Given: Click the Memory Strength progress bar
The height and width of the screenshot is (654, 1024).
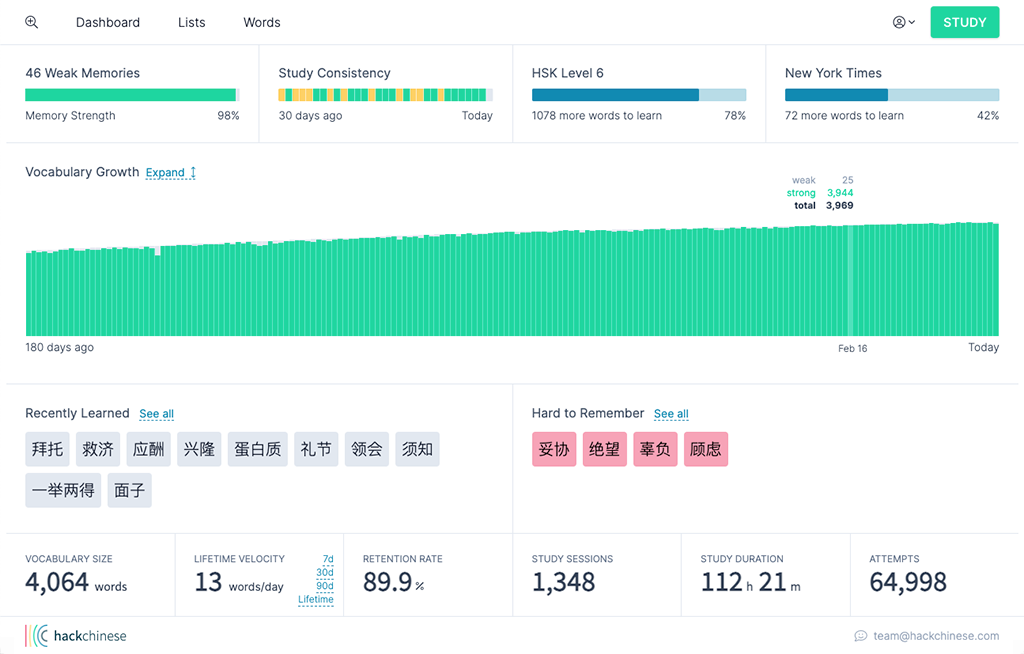Looking at the screenshot, I should [x=132, y=95].
